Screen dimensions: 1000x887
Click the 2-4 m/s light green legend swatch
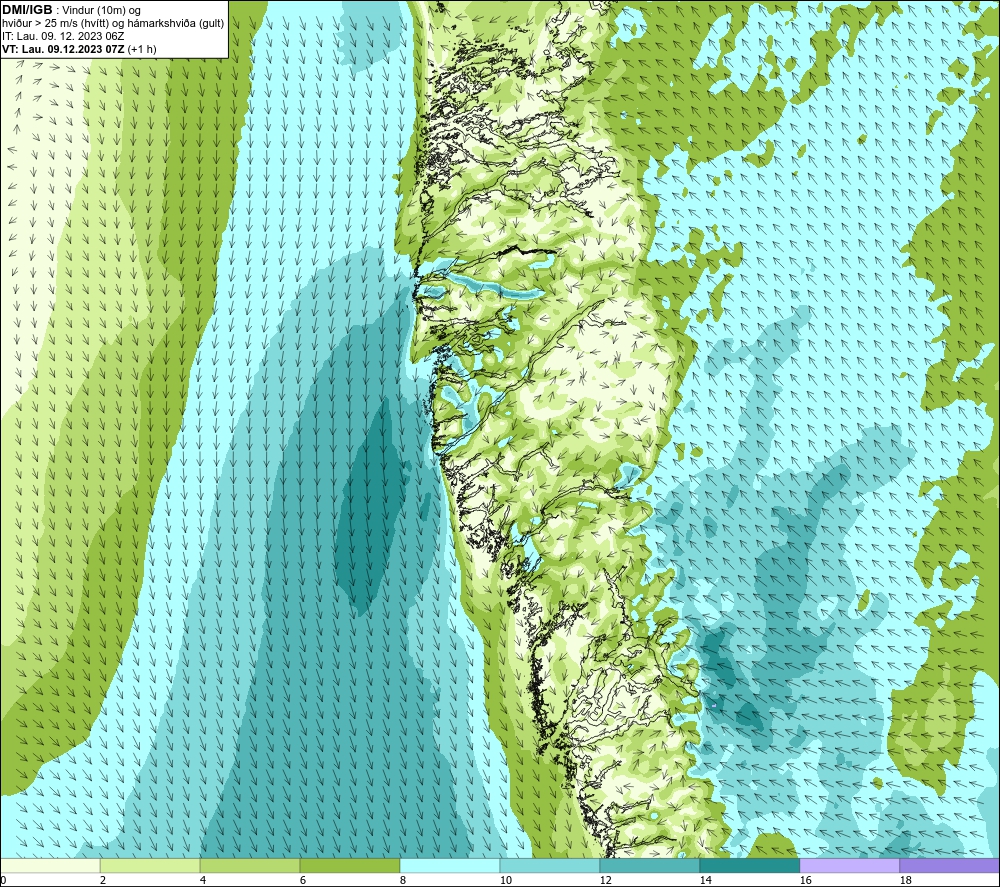point(150,865)
